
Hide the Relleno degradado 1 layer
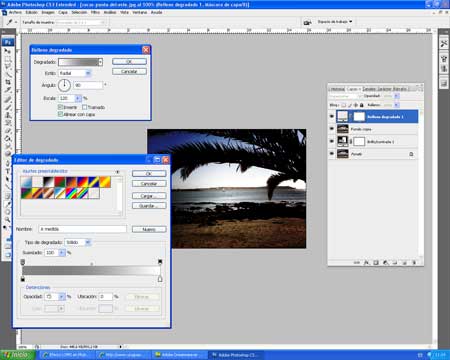point(332,117)
